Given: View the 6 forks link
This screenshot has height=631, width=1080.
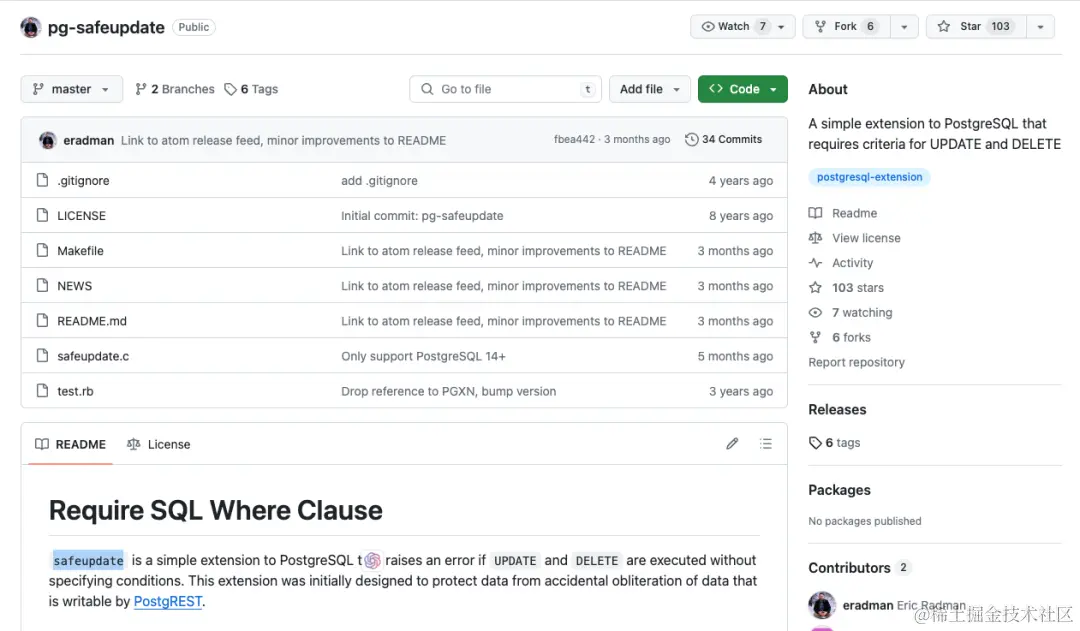Looking at the screenshot, I should [x=840, y=337].
